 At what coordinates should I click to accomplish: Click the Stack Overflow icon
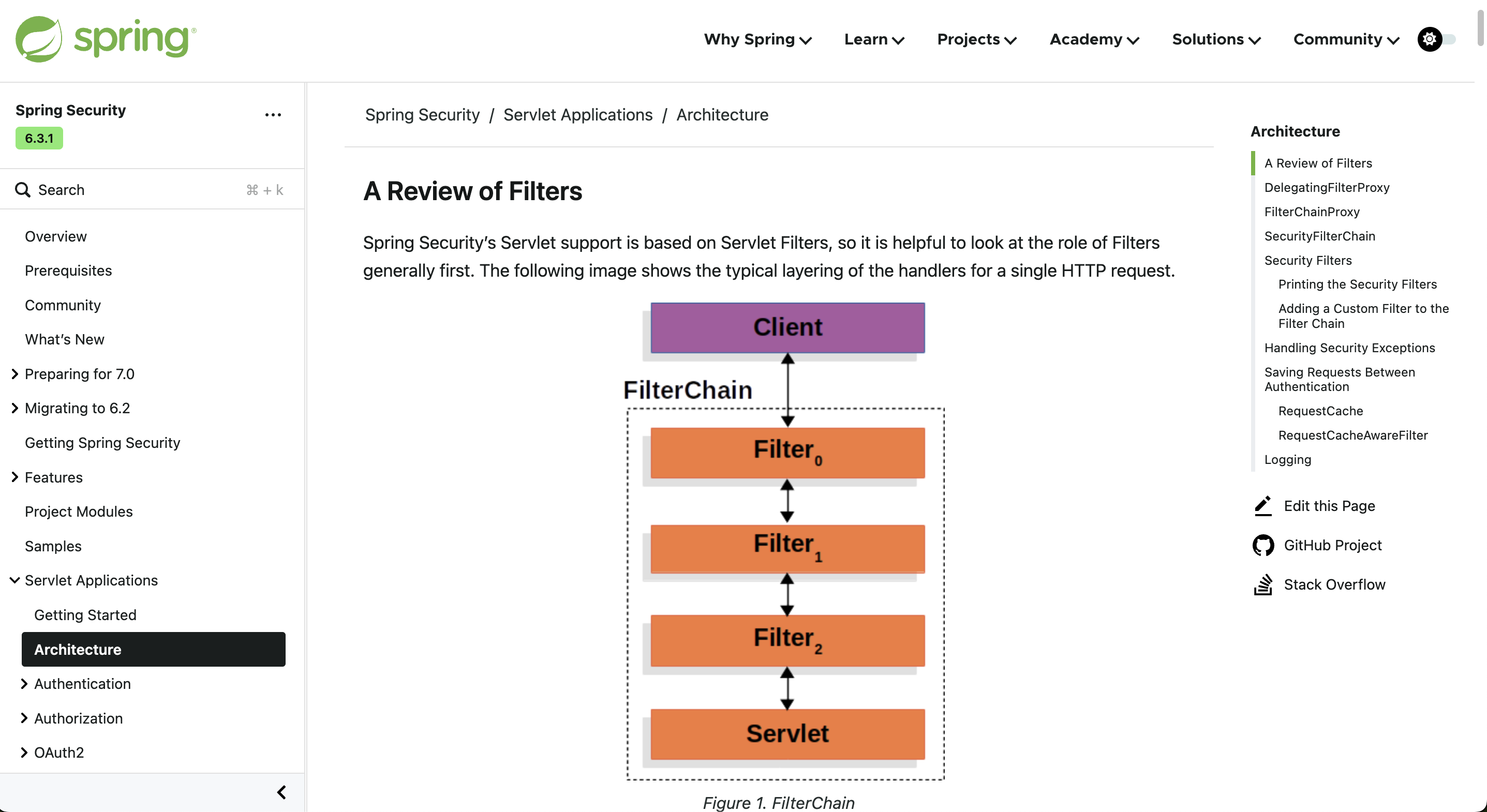[x=1263, y=584]
